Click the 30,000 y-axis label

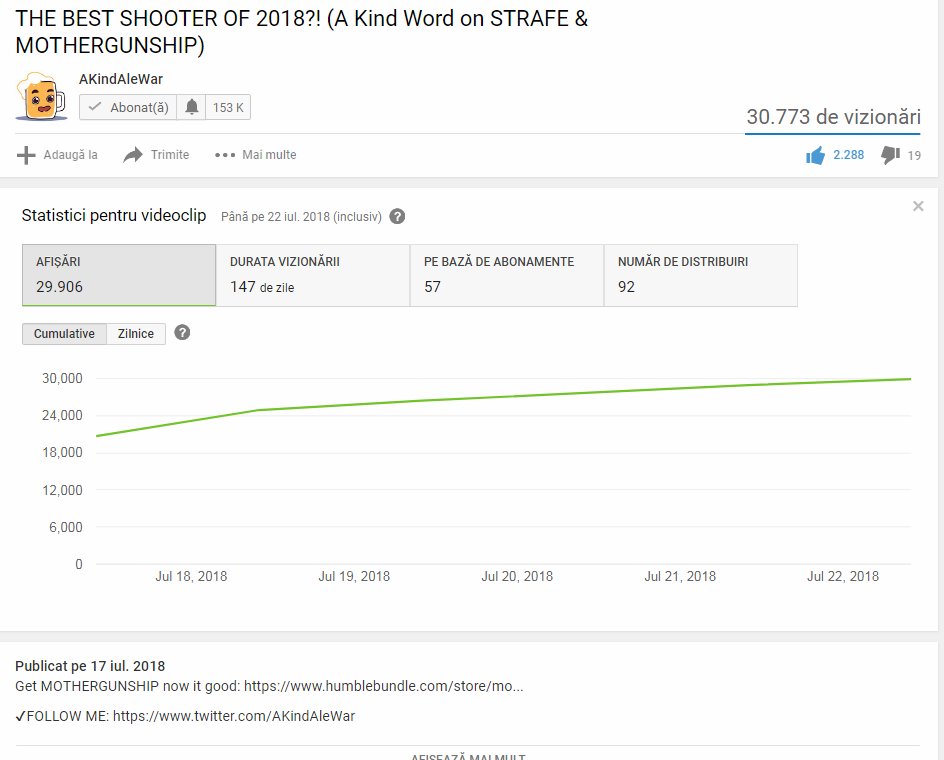(x=62, y=378)
